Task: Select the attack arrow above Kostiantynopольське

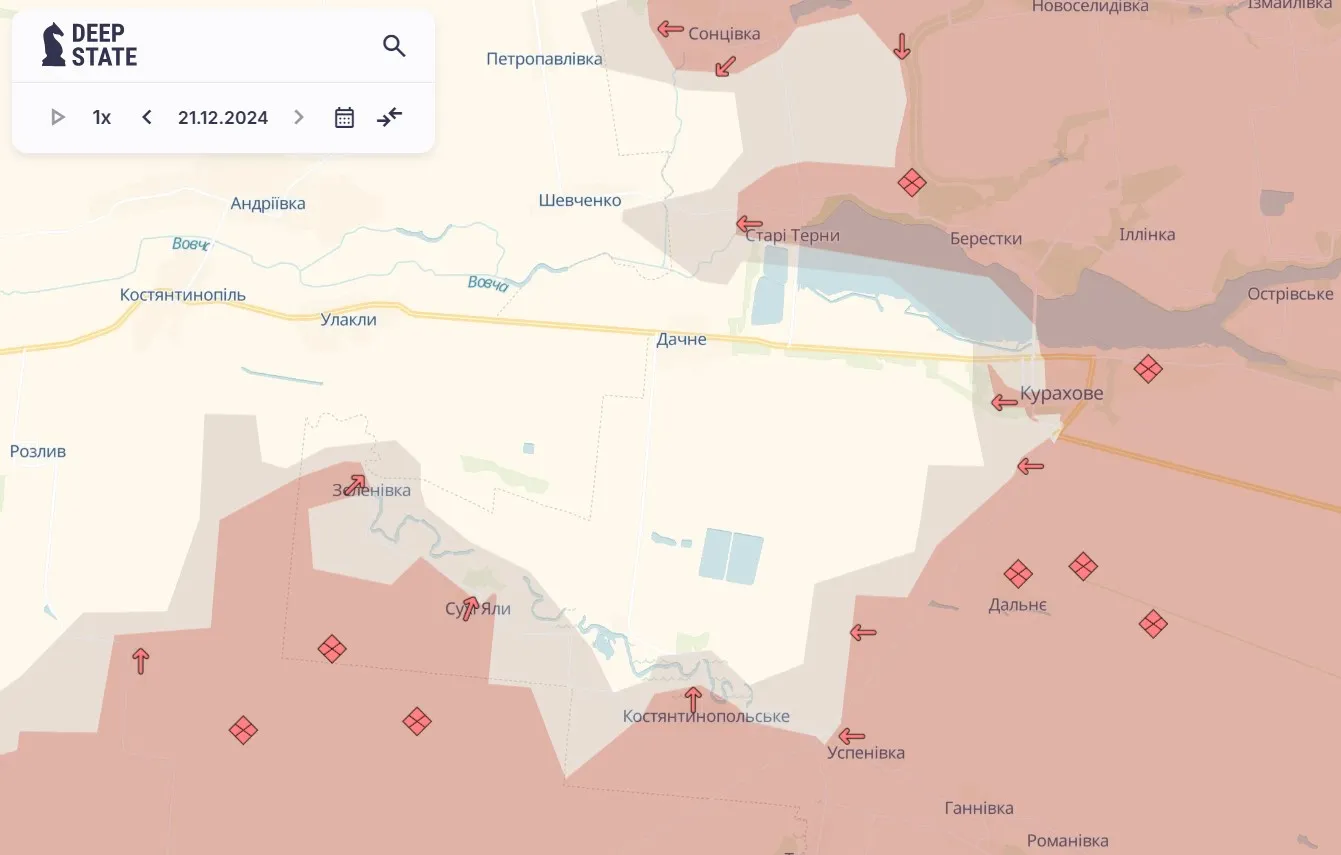Action: tap(694, 699)
